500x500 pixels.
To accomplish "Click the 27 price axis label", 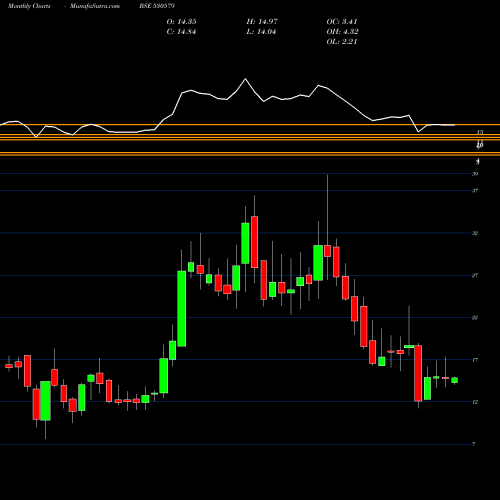I will pos(475,275).
